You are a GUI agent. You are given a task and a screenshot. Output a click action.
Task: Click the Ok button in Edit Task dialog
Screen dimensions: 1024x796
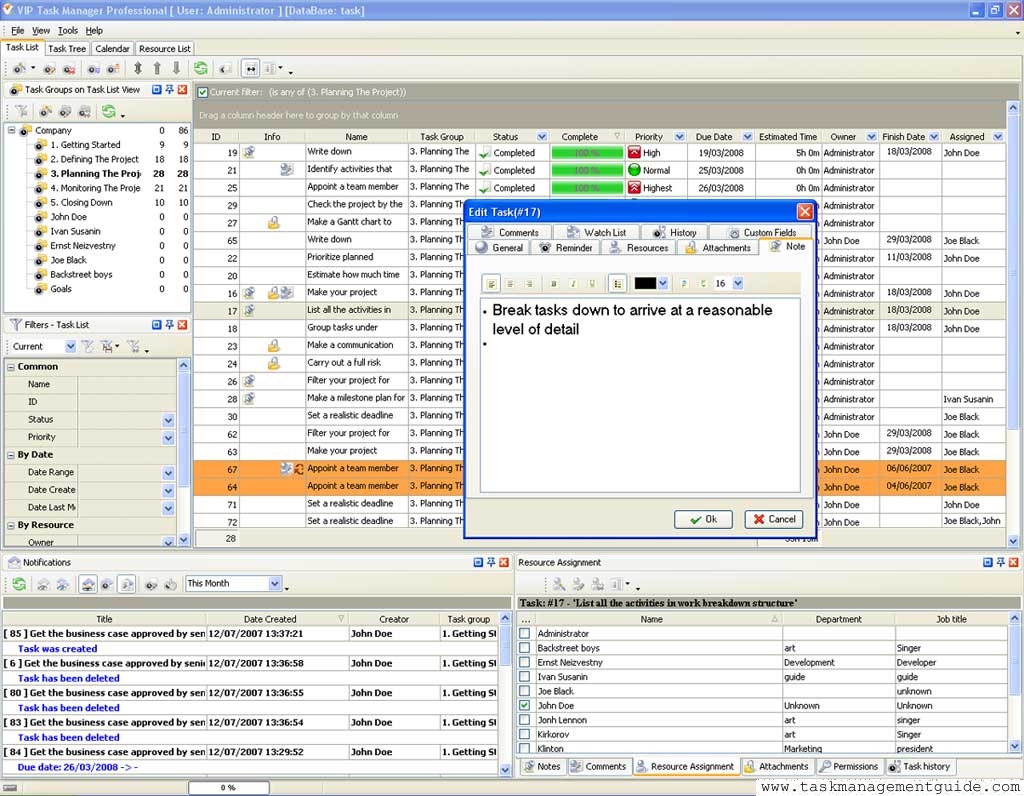(x=703, y=519)
